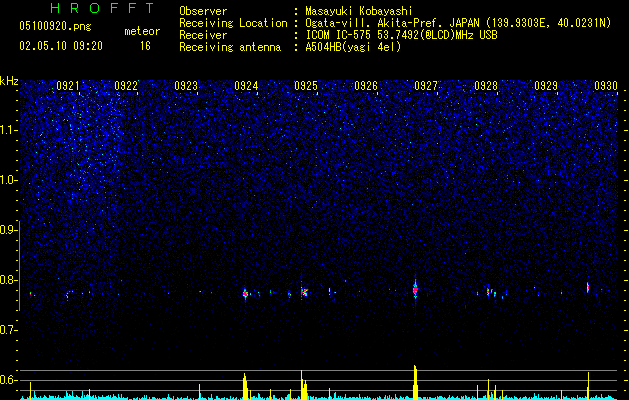This screenshot has height=400, width=629.
Task: Click the strong meteor echo near 0927
Action: [415, 289]
